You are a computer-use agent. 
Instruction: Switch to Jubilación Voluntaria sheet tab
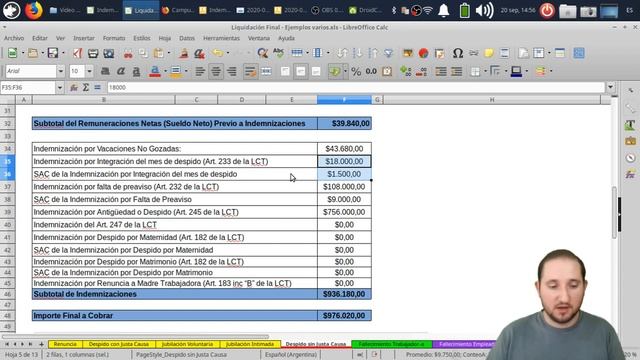[187, 344]
